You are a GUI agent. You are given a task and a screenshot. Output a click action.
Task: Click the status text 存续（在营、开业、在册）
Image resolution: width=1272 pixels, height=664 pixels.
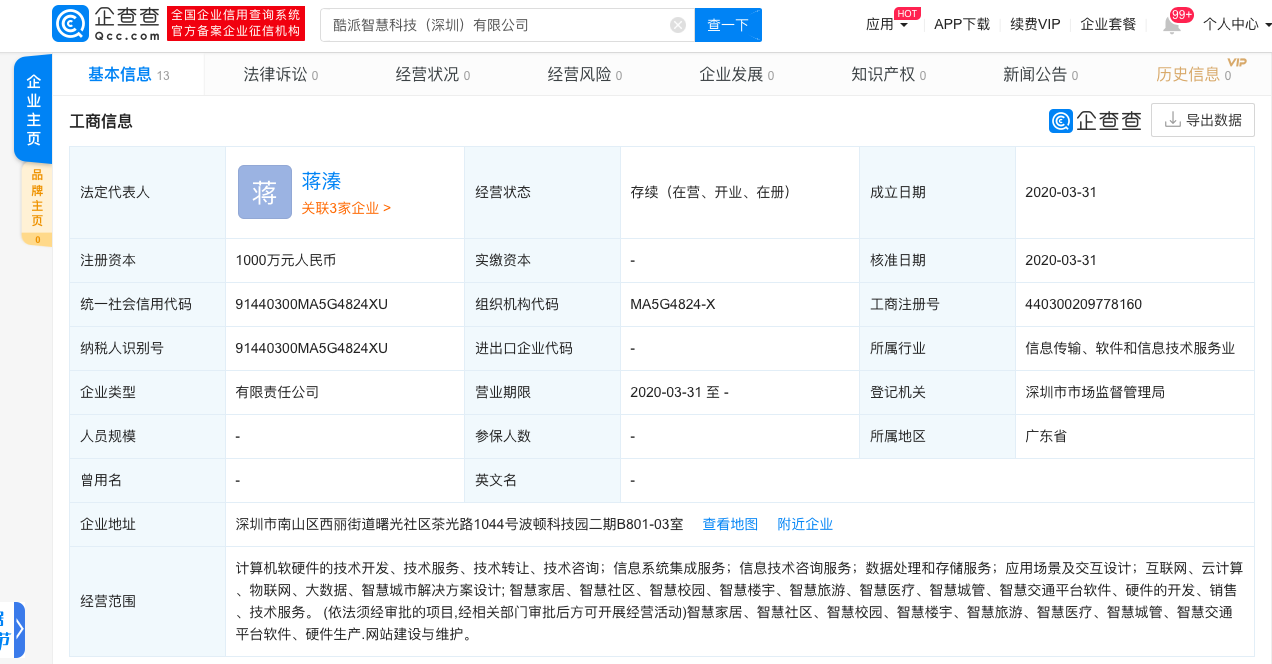[x=711, y=192]
